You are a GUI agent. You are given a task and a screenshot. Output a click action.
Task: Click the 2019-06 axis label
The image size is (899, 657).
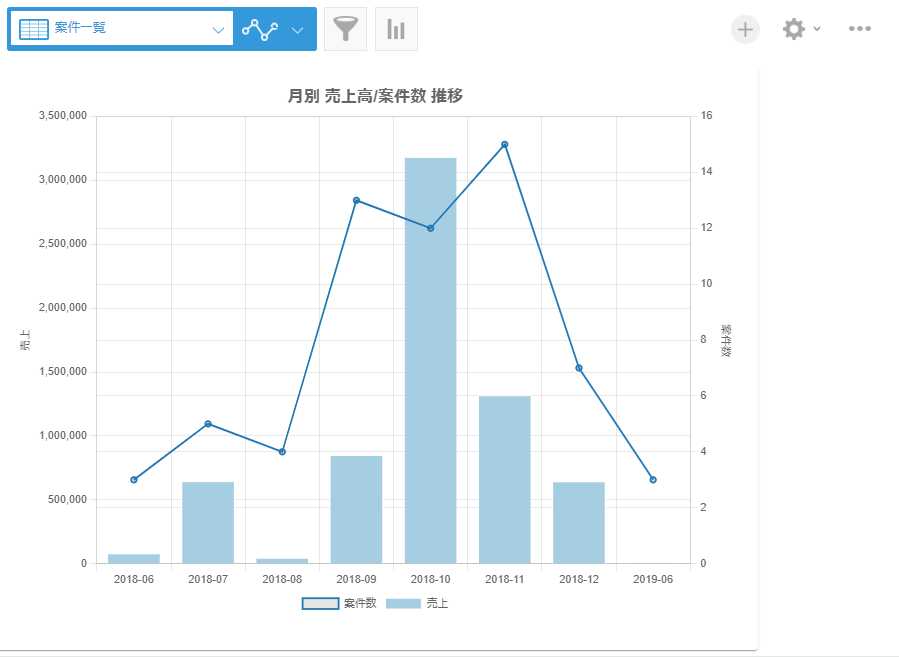653,579
